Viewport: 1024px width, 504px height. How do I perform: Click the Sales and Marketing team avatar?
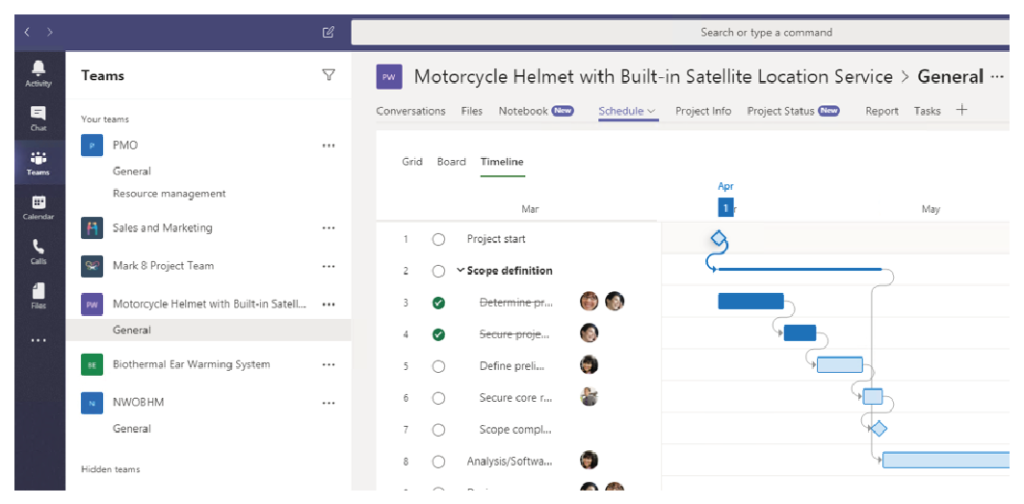[x=92, y=228]
